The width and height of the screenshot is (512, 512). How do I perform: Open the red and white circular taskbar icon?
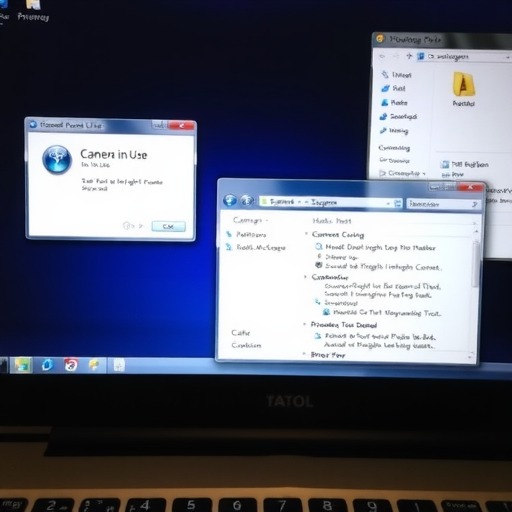tap(71, 365)
